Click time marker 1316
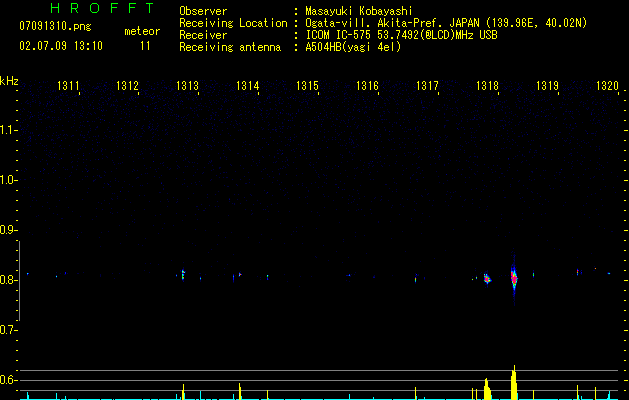 (x=367, y=85)
